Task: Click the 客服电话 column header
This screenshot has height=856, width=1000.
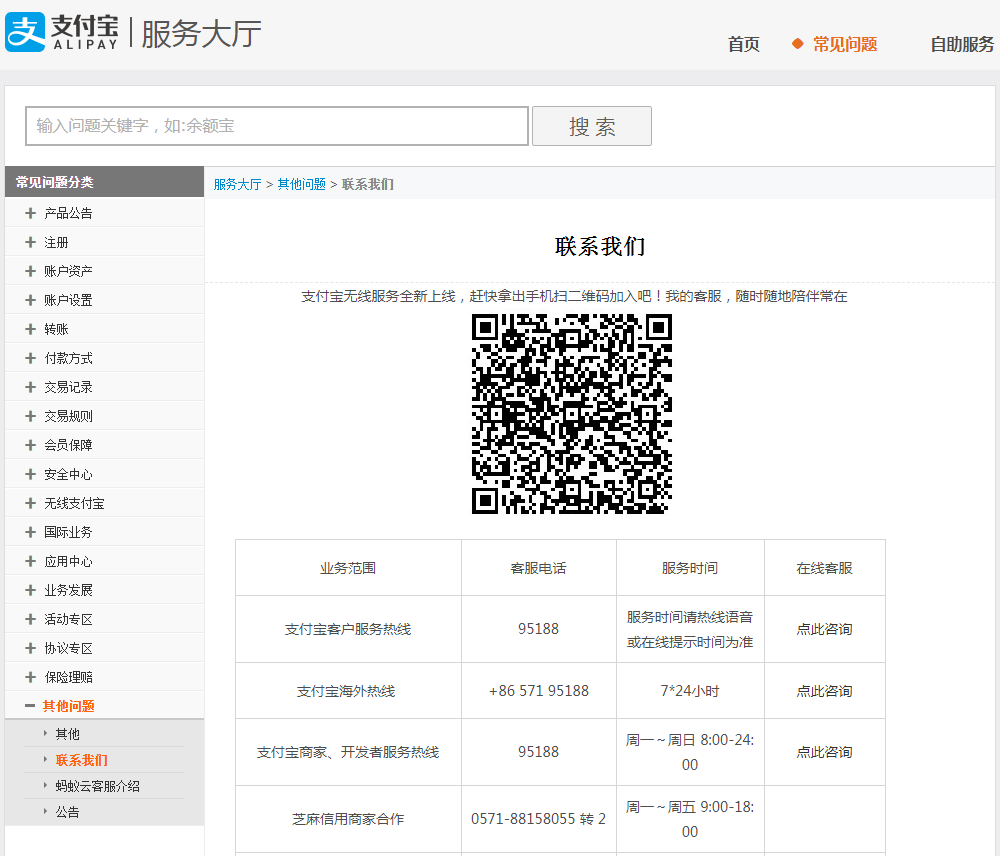Action: tap(538, 568)
